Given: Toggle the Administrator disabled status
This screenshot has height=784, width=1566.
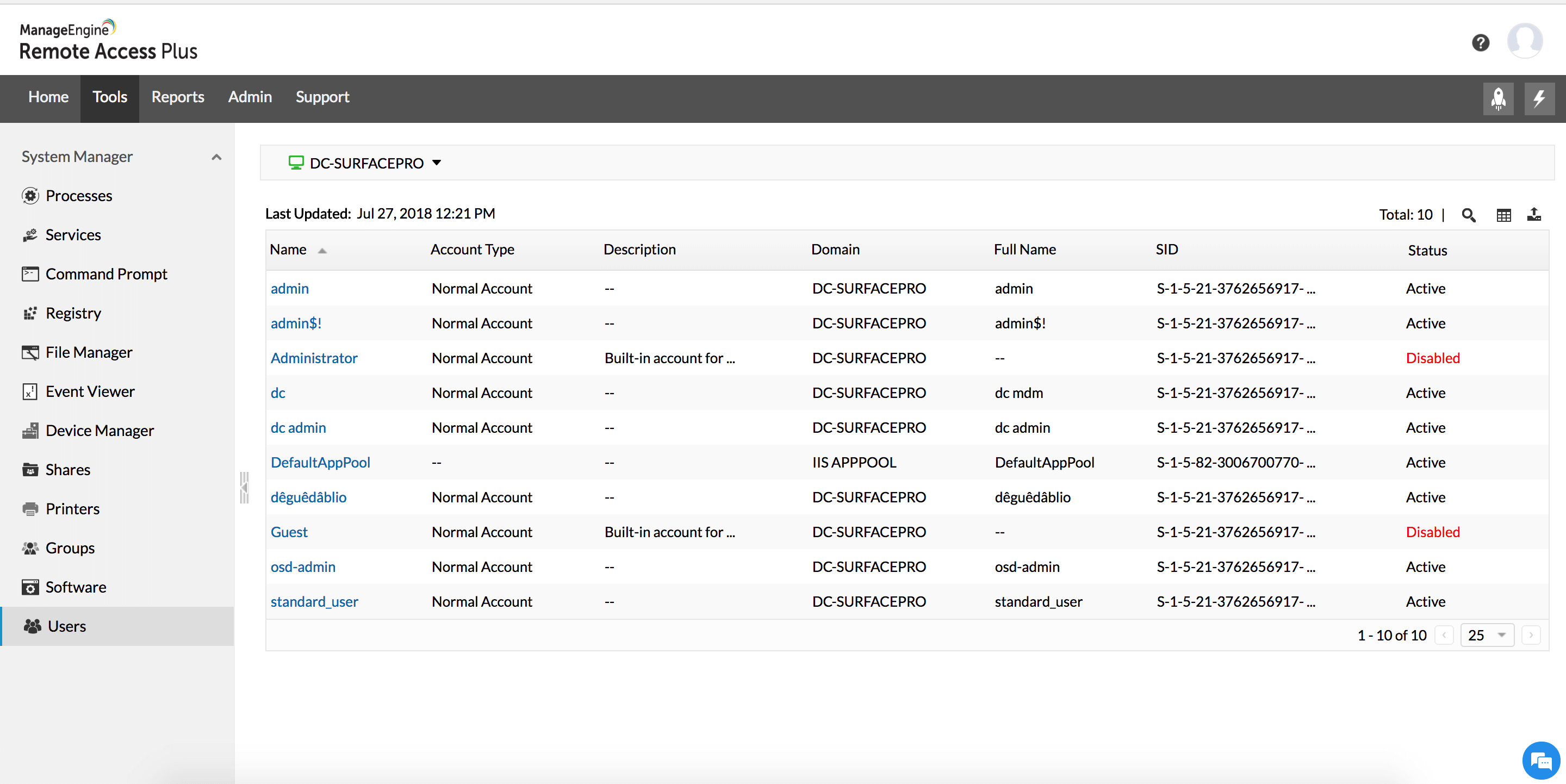Looking at the screenshot, I should 1433,357.
